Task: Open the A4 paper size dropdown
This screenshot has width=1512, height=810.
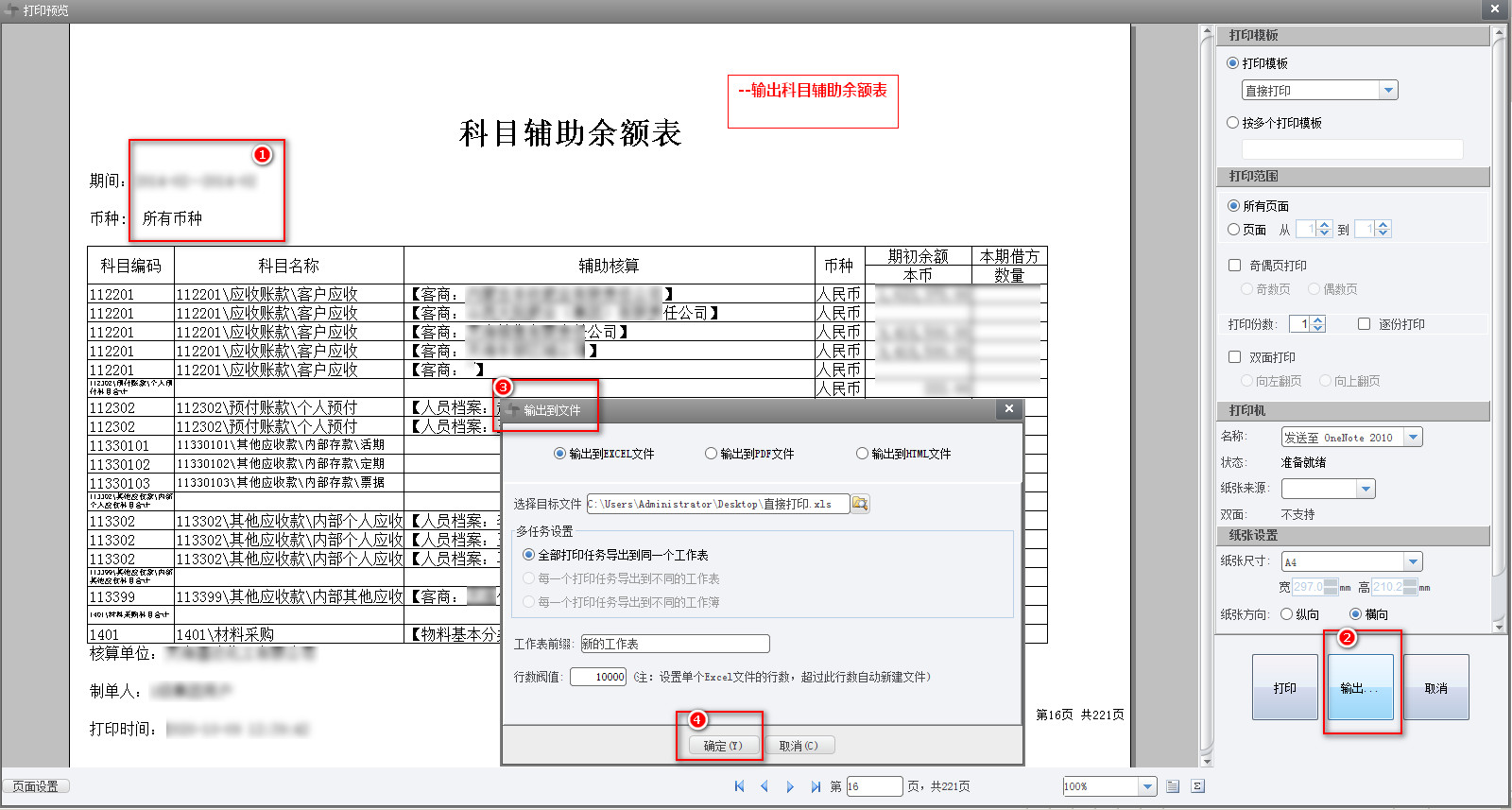Action: point(1413,561)
